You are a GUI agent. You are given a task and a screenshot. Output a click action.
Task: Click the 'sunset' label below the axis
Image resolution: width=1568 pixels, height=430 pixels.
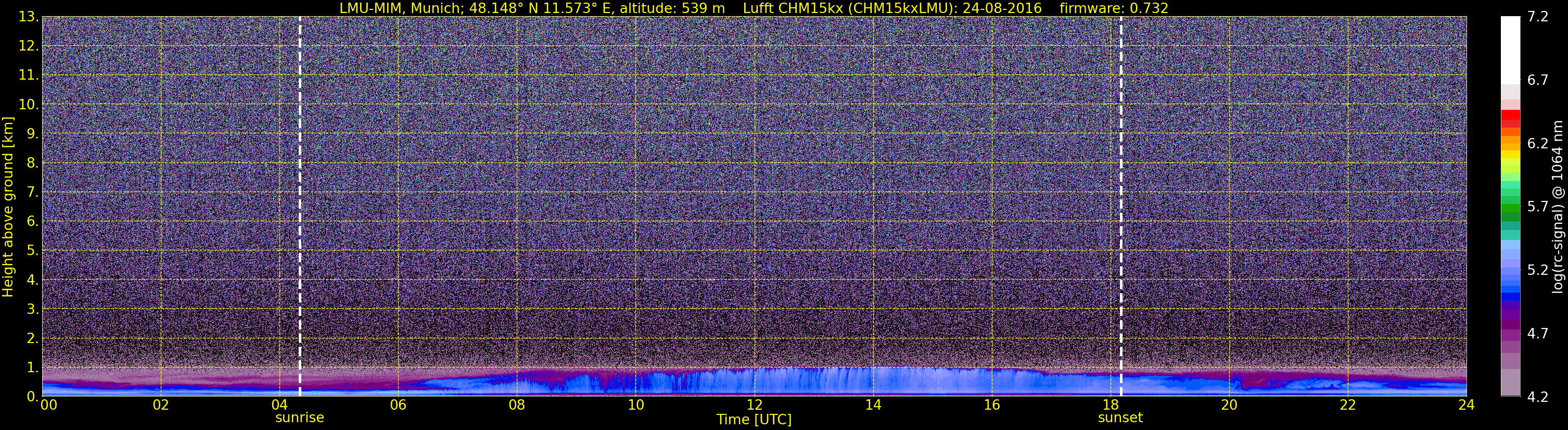1120,418
